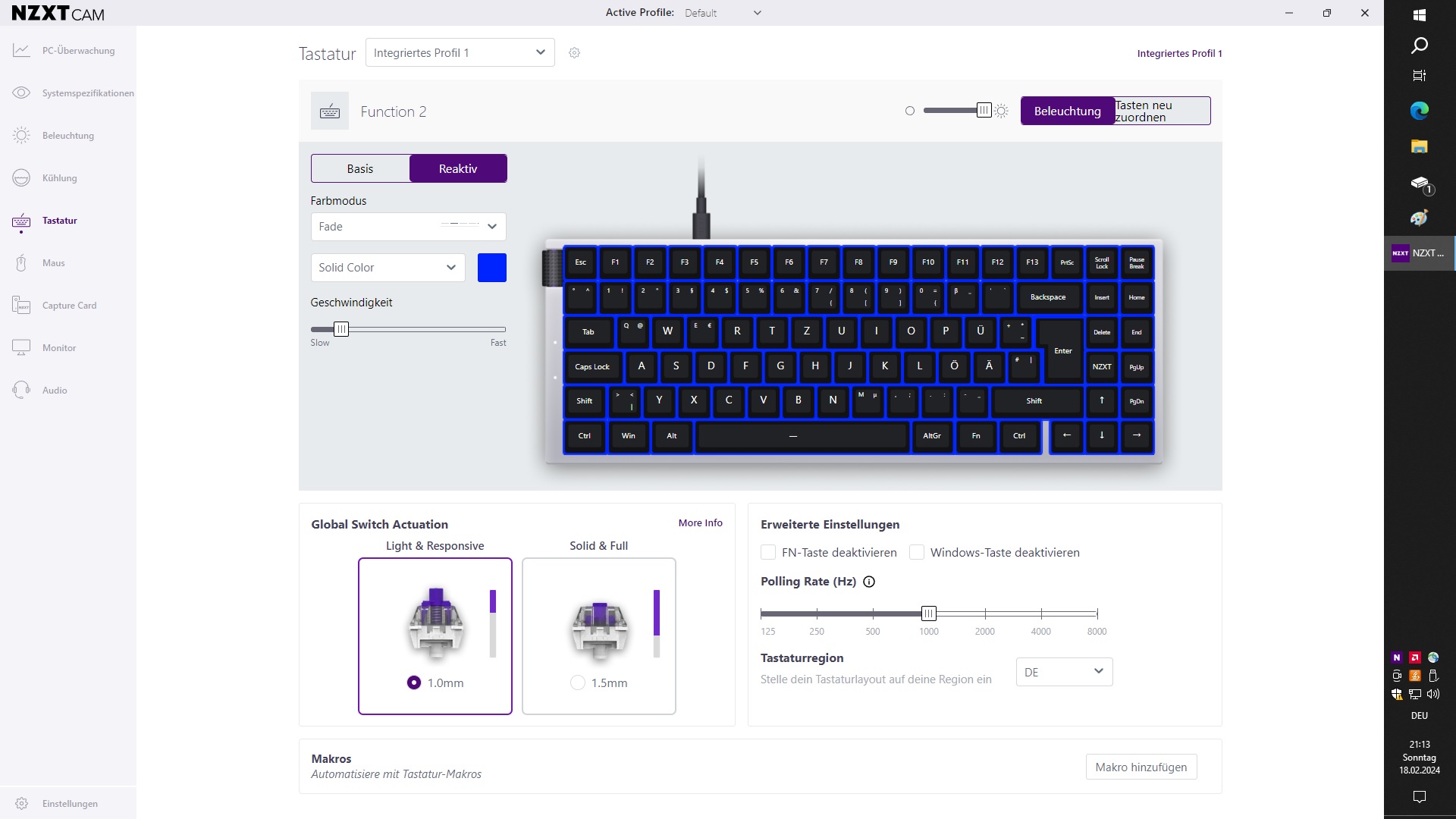
Task: Click the Function 2 keyboard device icon
Action: (x=330, y=111)
